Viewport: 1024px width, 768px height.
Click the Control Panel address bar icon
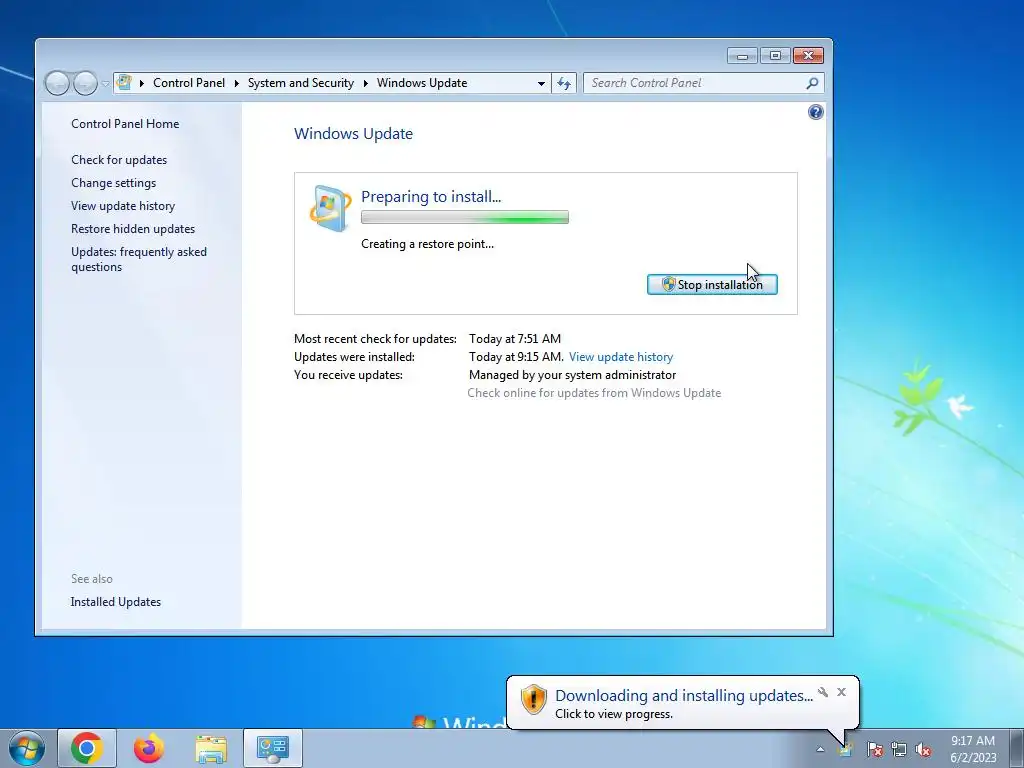coord(124,82)
